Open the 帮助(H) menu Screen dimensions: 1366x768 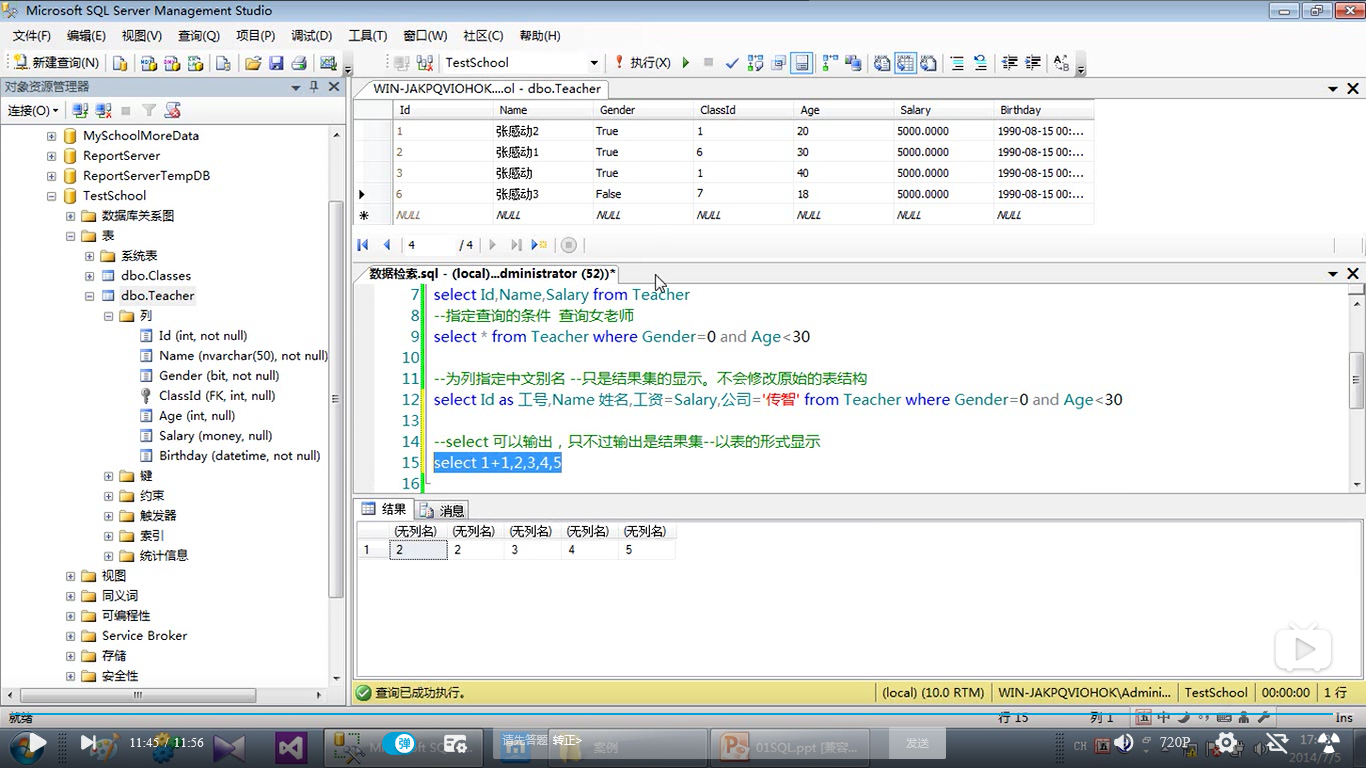(x=540, y=35)
